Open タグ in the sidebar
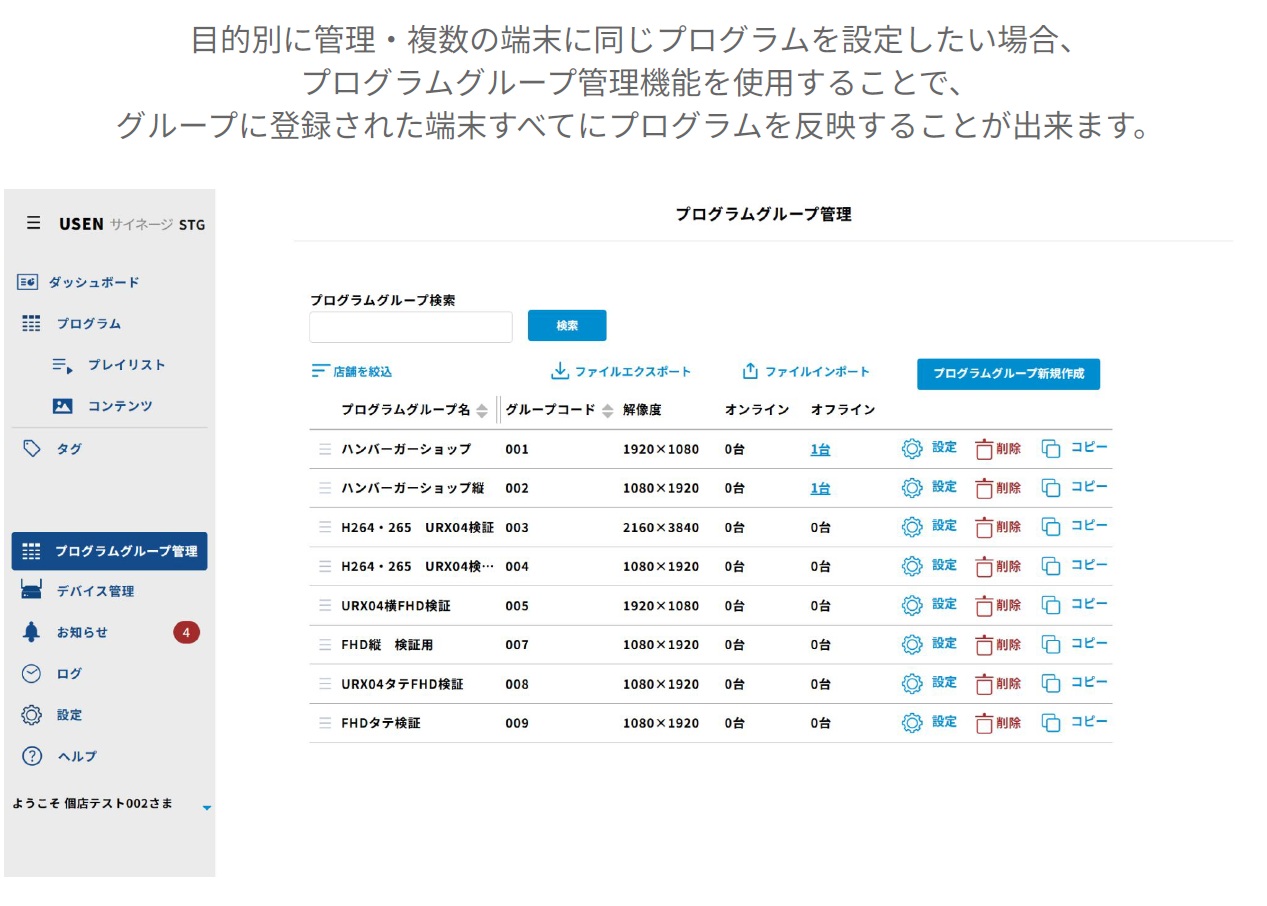The width and height of the screenshot is (1267, 906). (x=52, y=449)
